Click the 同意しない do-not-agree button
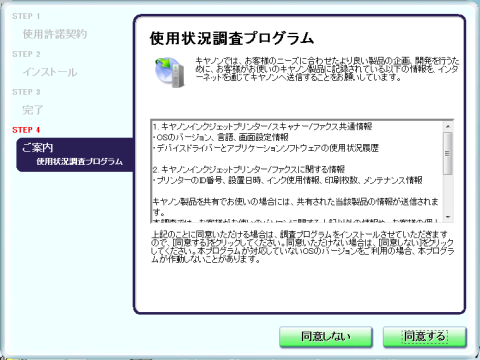Screen dimensions: 480x360 [x=326, y=337]
